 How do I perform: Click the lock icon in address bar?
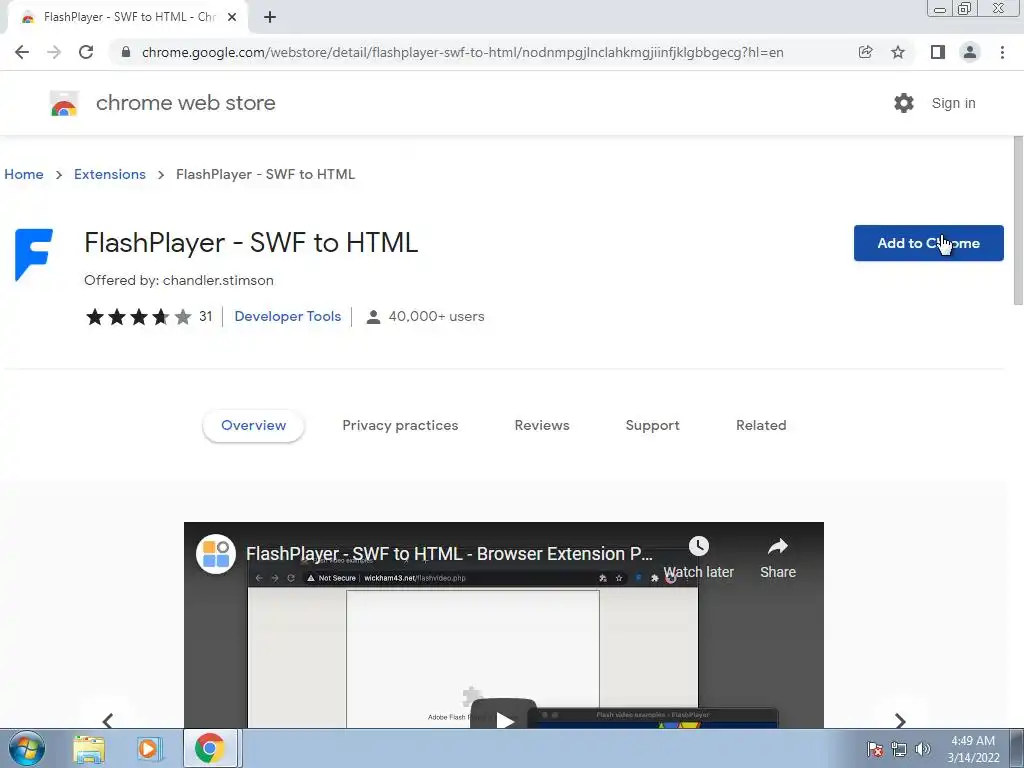click(x=126, y=52)
